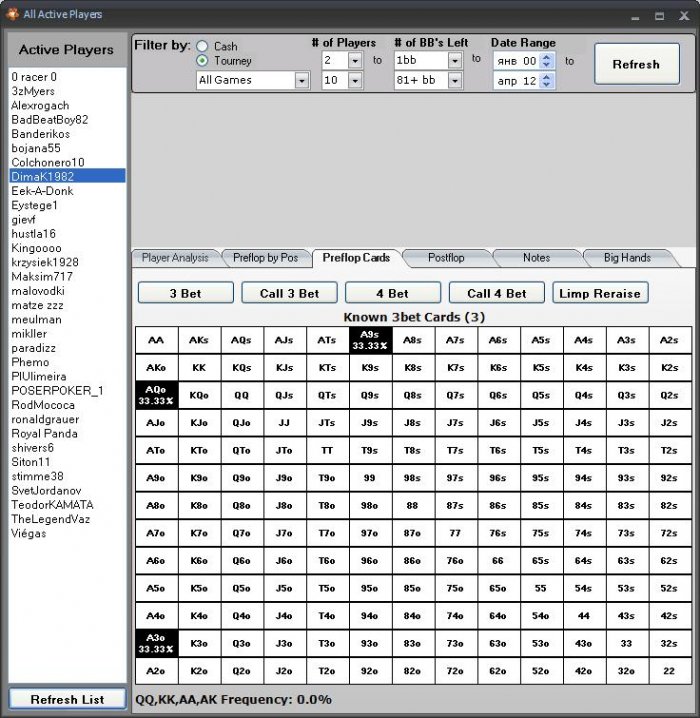This screenshot has width=700, height=718.
Task: Select player Royal Panda
Action: (x=67, y=433)
